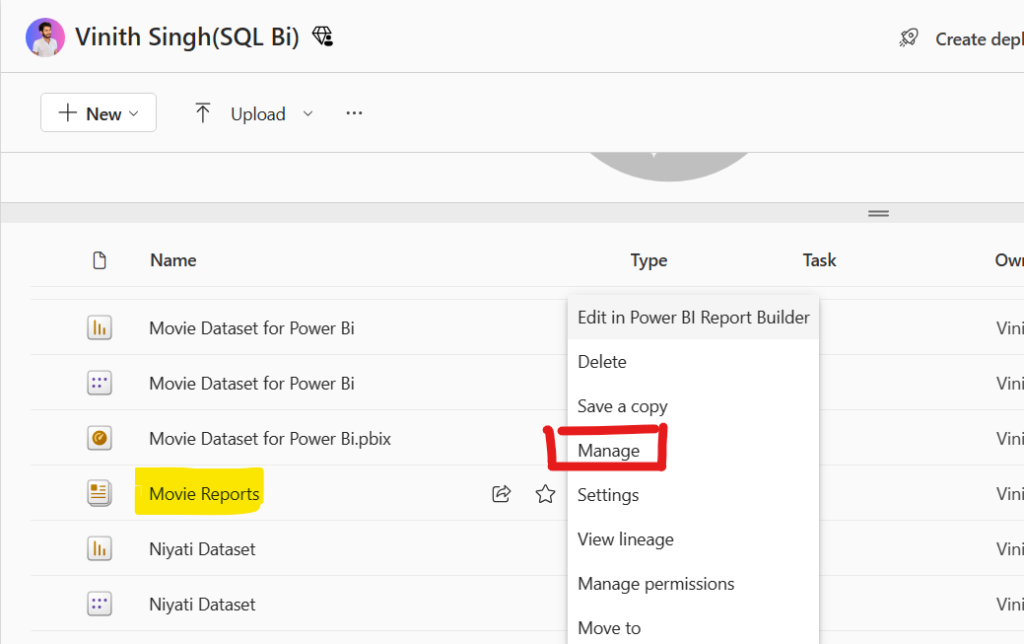1024x644 pixels.
Task: Click dashboard icon for Movie Dataset for Power Bi.pbix
Action: pyautogui.click(x=99, y=438)
